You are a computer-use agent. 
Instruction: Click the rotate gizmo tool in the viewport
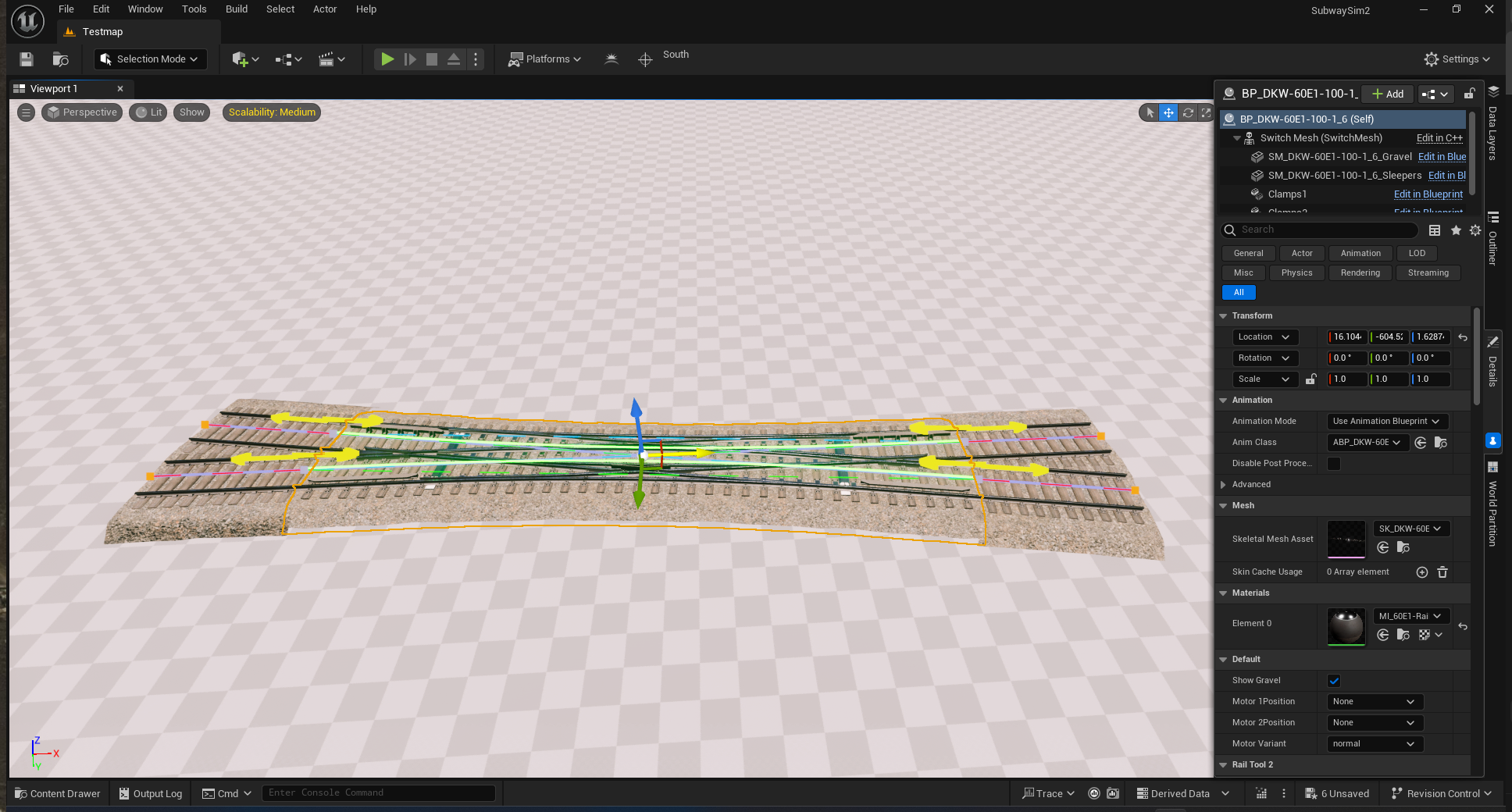click(x=1188, y=112)
